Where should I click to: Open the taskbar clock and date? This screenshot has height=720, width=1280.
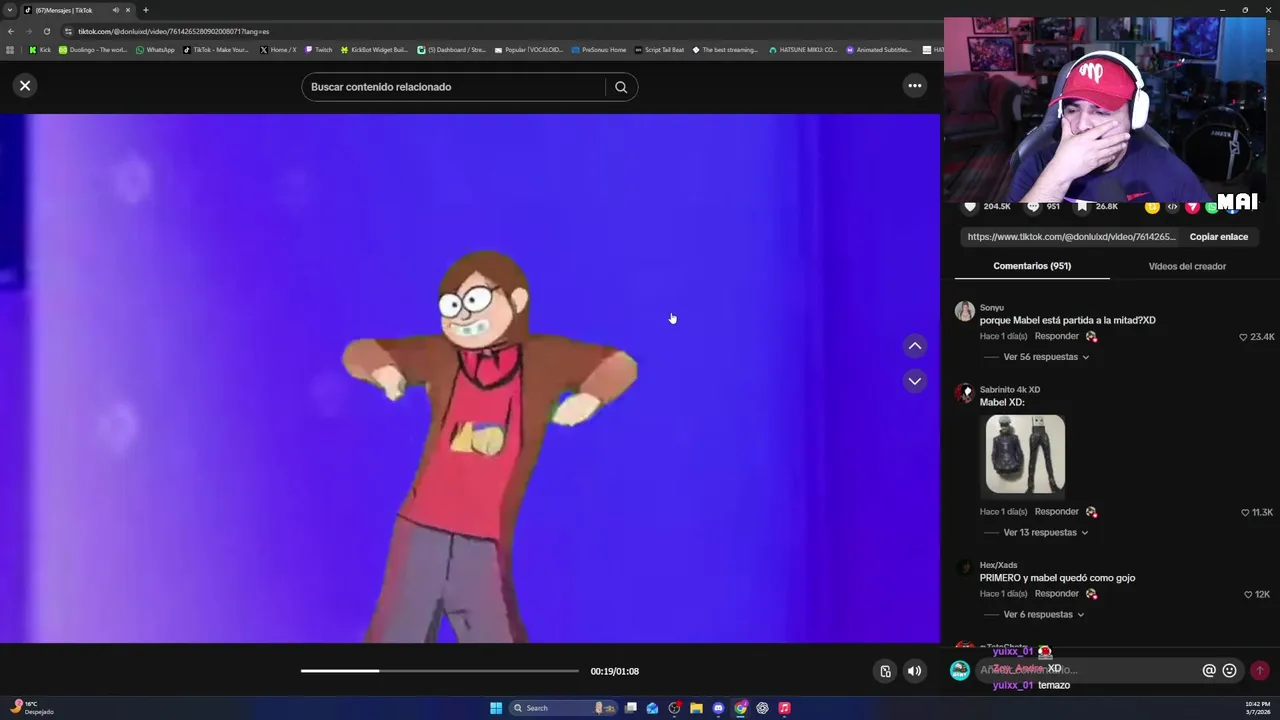tap(1257, 708)
